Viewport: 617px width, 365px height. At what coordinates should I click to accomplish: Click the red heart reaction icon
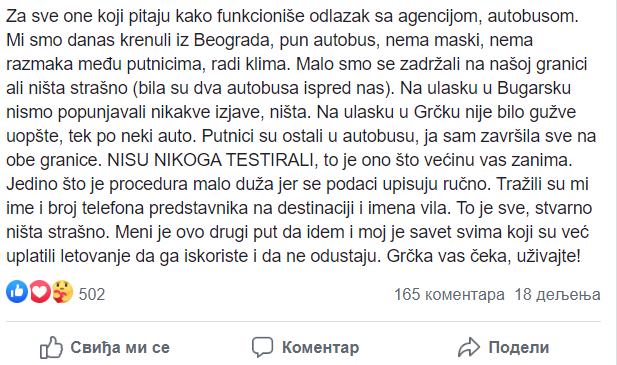pos(39,292)
